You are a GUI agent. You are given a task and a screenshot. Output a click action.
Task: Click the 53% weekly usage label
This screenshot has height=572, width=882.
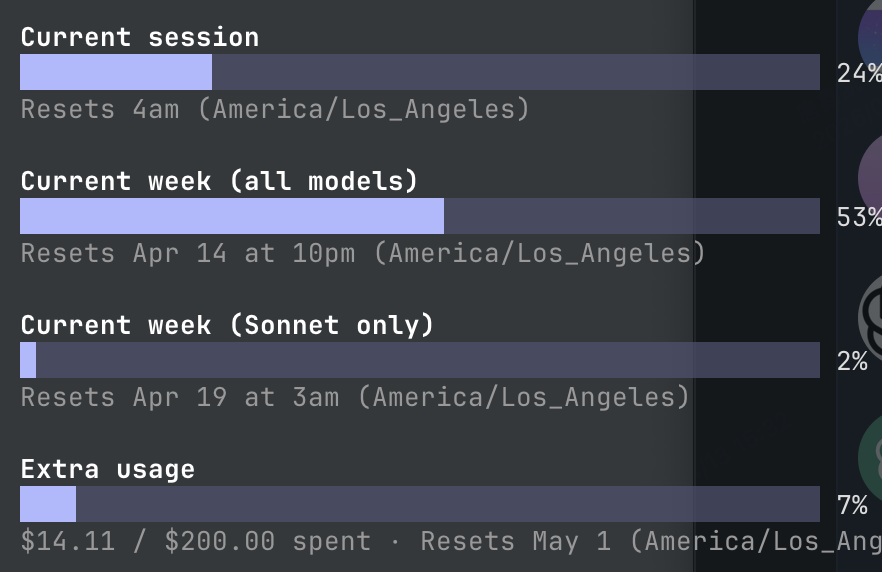pos(860,217)
